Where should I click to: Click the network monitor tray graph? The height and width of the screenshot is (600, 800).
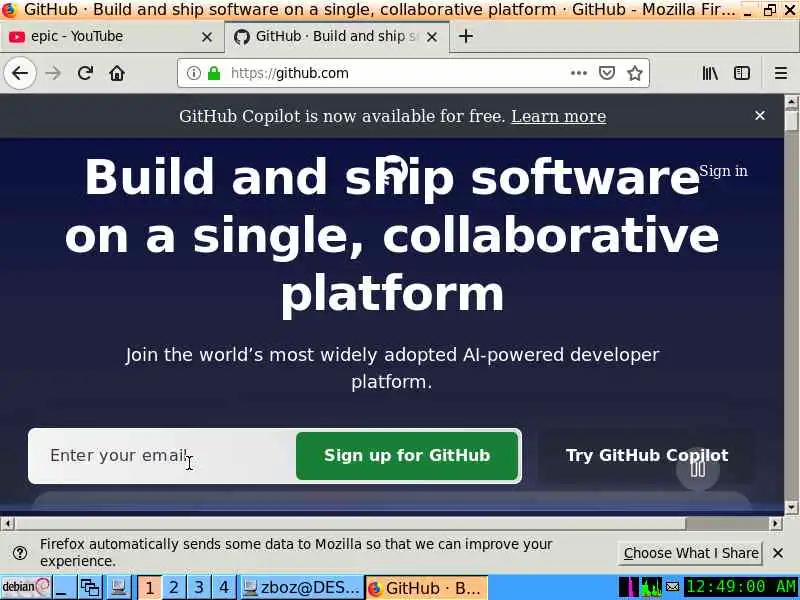point(652,587)
